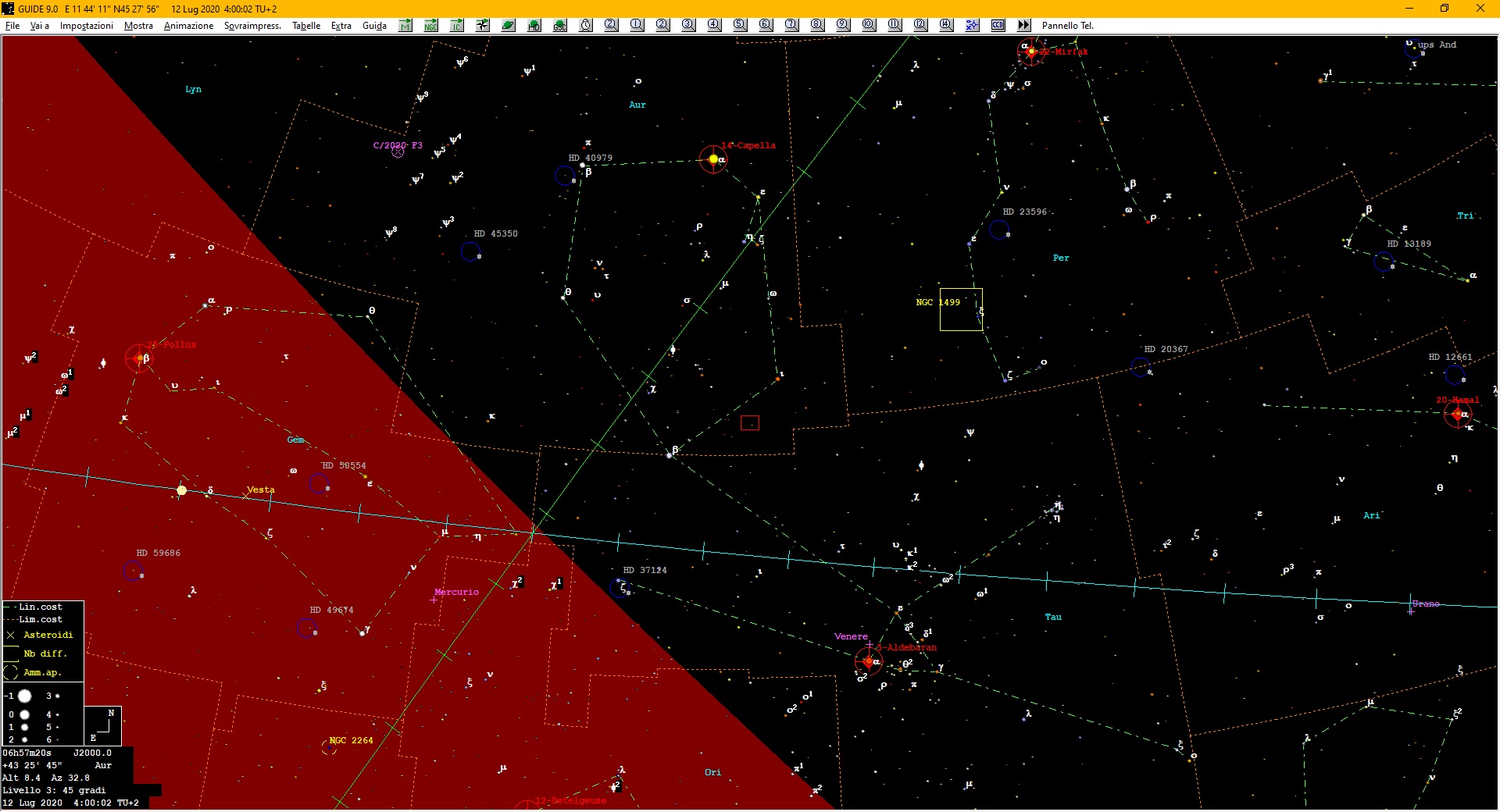Viewport: 1500px width, 812px height.
Task: Click the fast-forward double arrow icon
Action: [x=1024, y=25]
